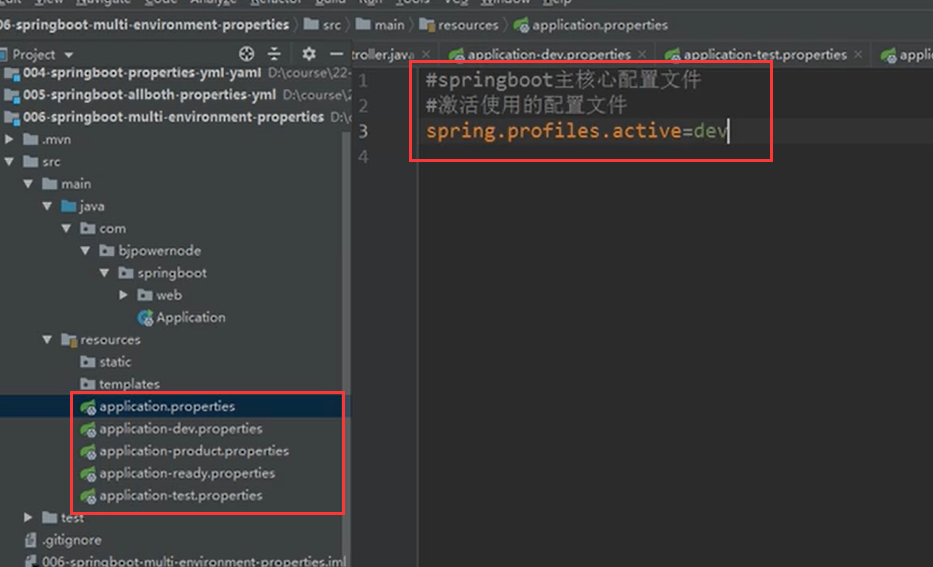The image size is (933, 567).
Task: Click line number 2 in gutter
Action: 363,106
